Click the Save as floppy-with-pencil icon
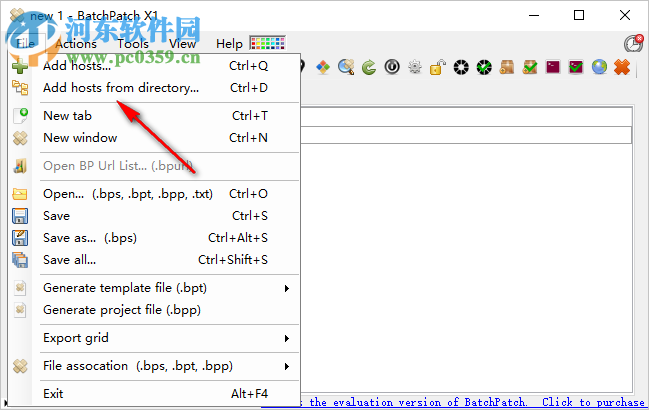Image resolution: width=649 pixels, height=410 pixels. (x=20, y=238)
